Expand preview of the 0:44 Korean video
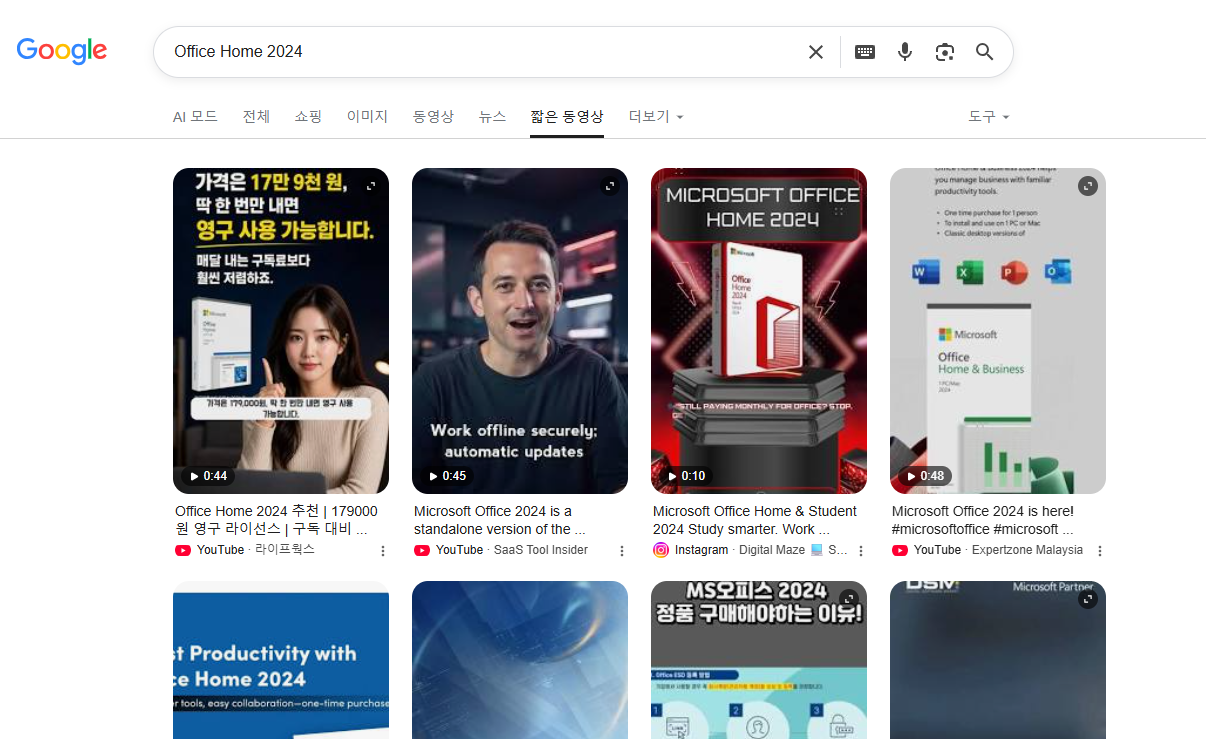The width and height of the screenshot is (1206, 739). tap(371, 186)
